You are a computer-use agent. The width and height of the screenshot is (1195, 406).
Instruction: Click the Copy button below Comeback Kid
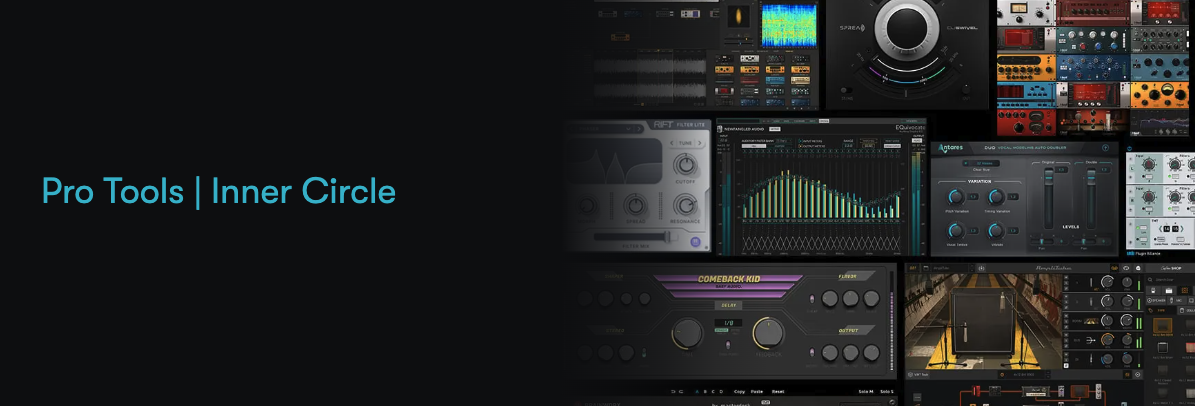(x=739, y=391)
